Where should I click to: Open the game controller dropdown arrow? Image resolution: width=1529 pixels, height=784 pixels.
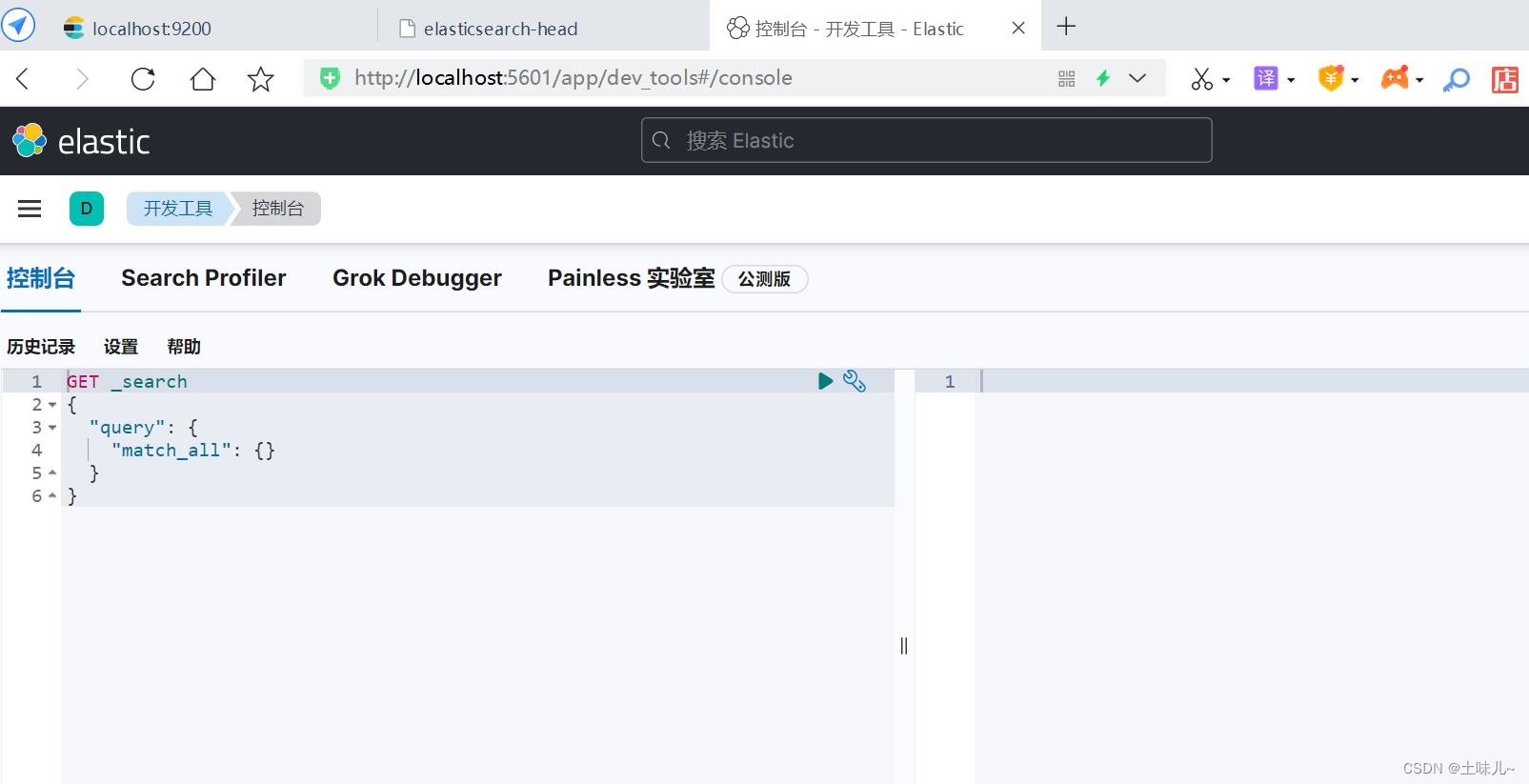point(1419,80)
